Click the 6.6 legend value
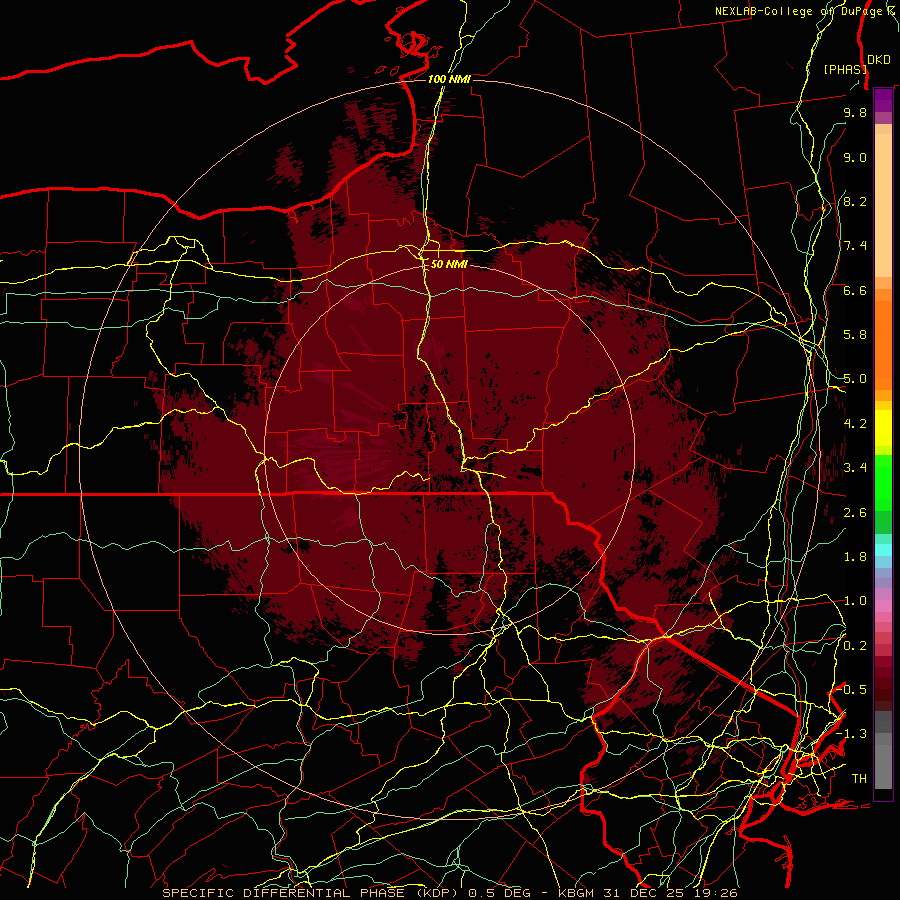 [855, 290]
